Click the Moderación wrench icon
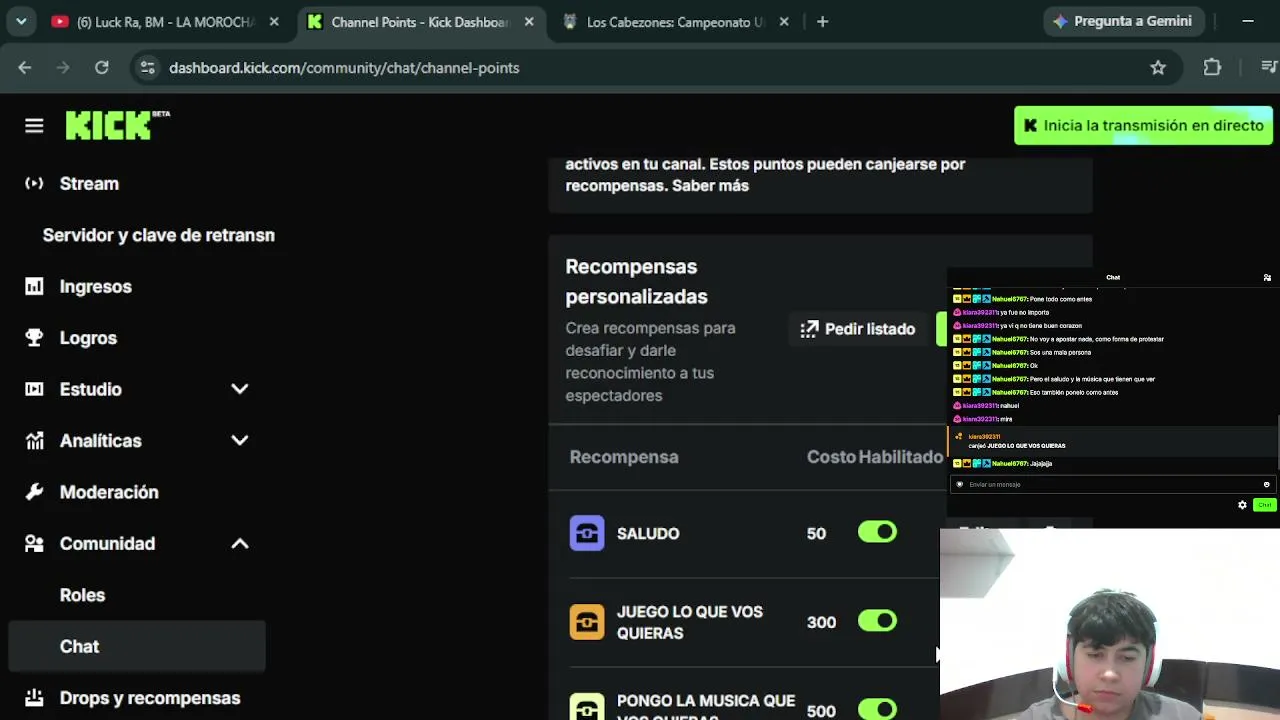Viewport: 1280px width, 720px height. pyautogui.click(x=34, y=492)
